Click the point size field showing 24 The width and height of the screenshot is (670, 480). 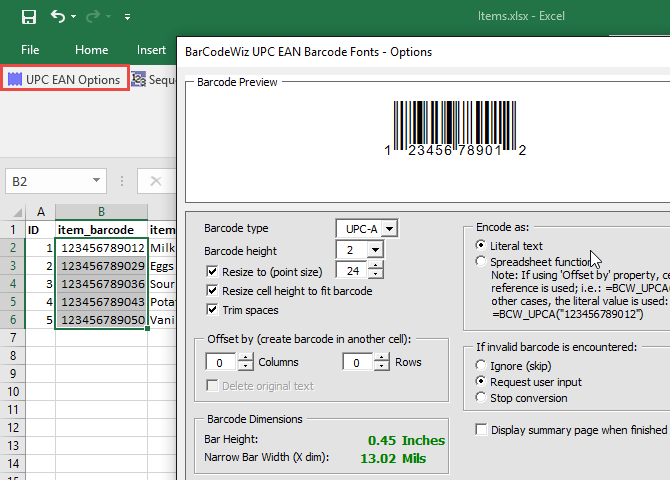click(x=352, y=271)
